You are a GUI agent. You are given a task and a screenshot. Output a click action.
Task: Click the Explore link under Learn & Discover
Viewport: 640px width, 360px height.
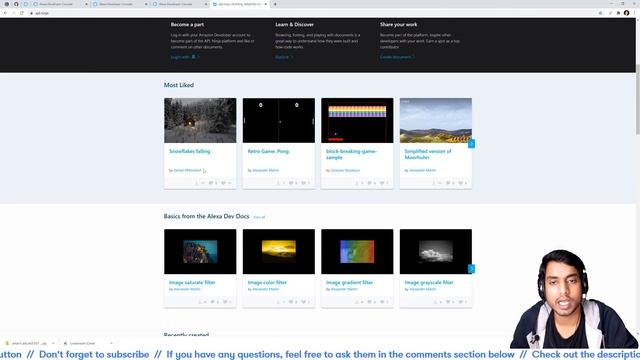coord(284,57)
